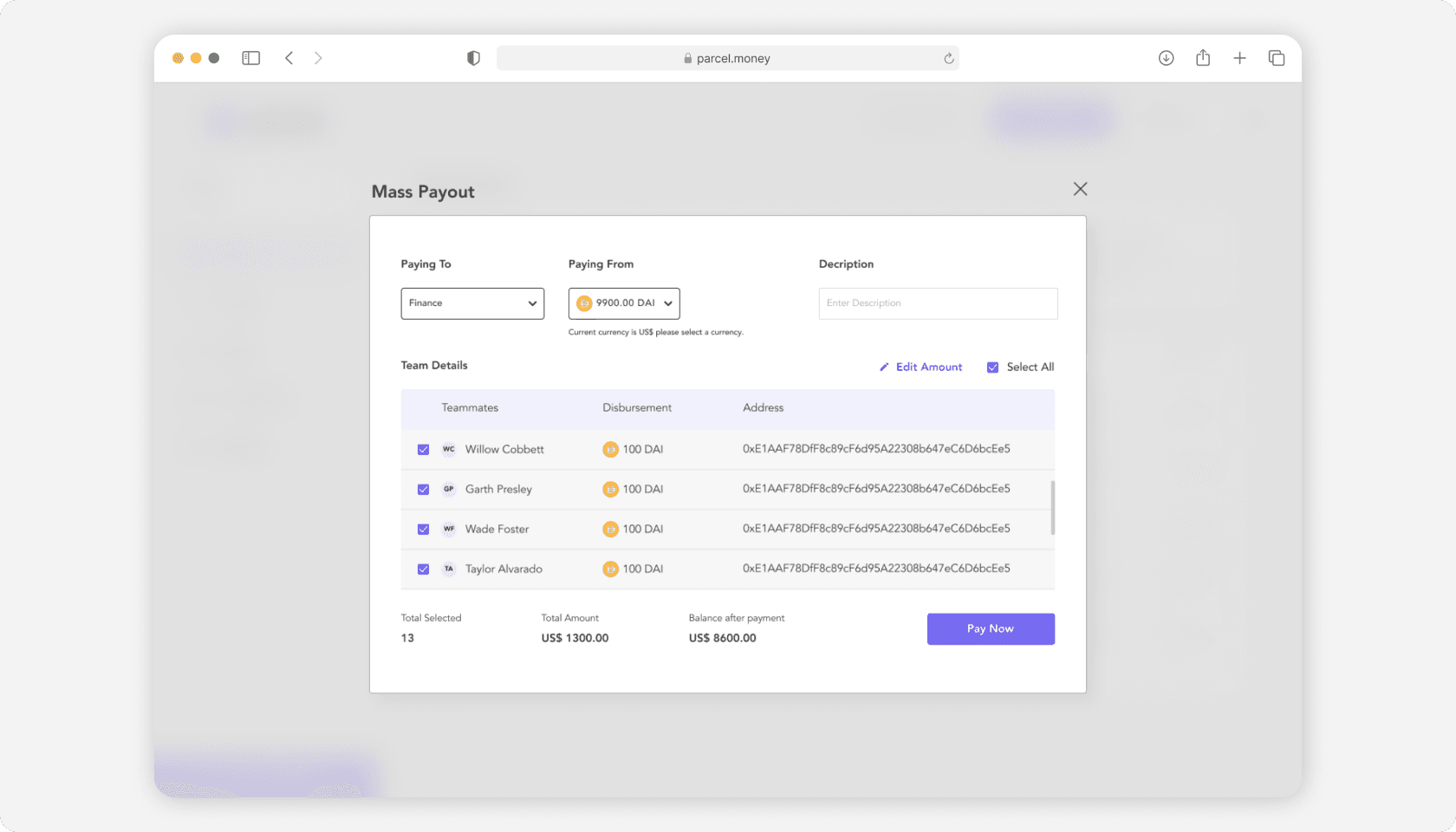Click the DAI coin icon in Wade Foster's row
The width and height of the screenshot is (1456, 832).
coord(611,529)
